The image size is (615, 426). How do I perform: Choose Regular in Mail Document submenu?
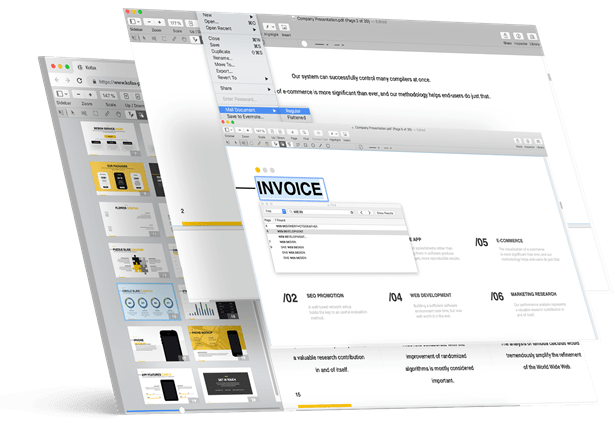pos(293,109)
